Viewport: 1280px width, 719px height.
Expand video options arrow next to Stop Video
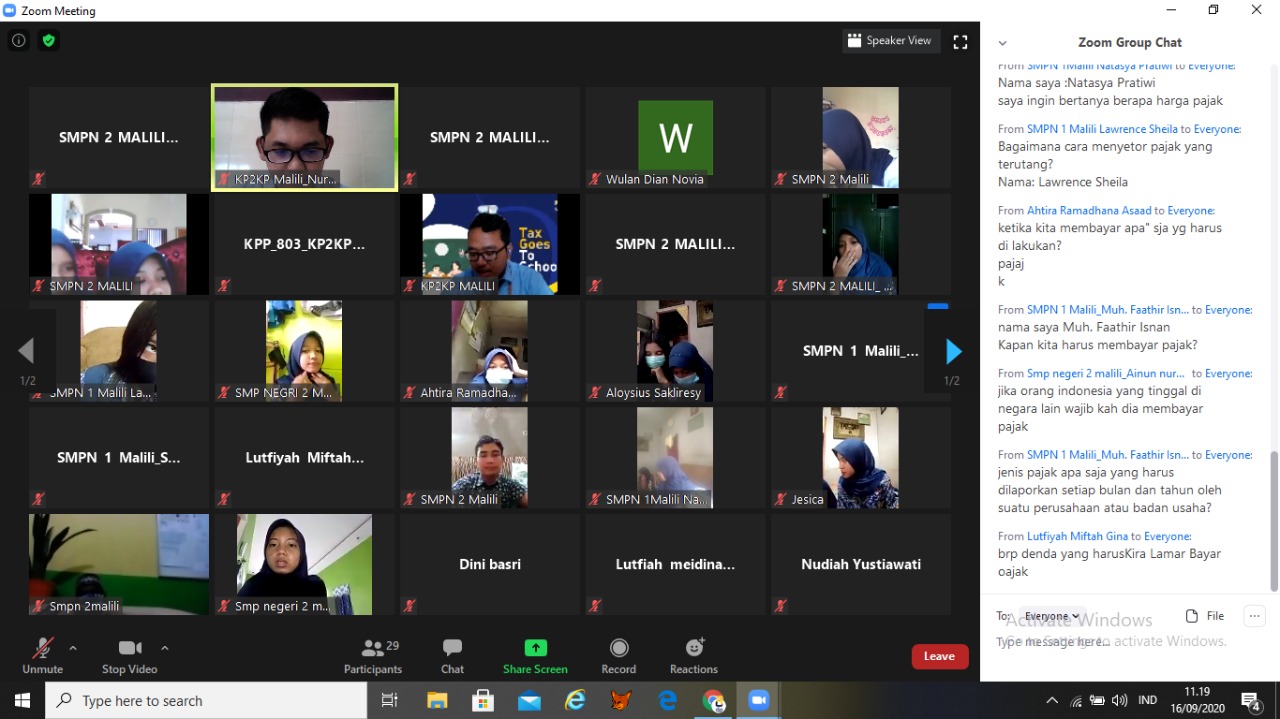click(x=165, y=648)
